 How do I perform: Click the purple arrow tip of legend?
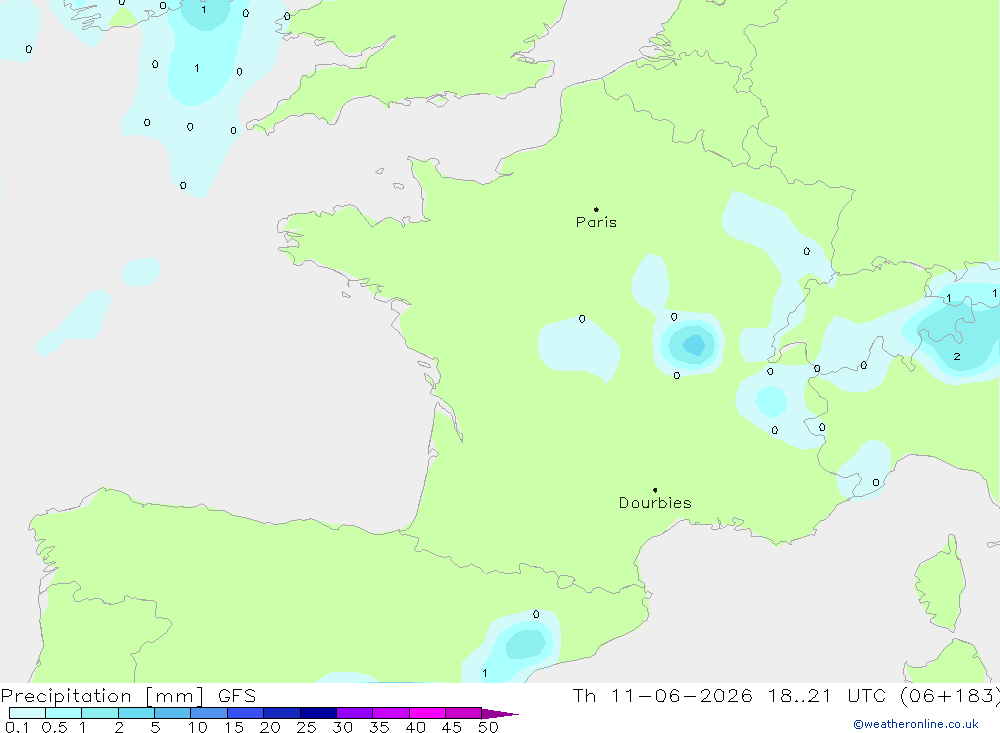tap(500, 714)
